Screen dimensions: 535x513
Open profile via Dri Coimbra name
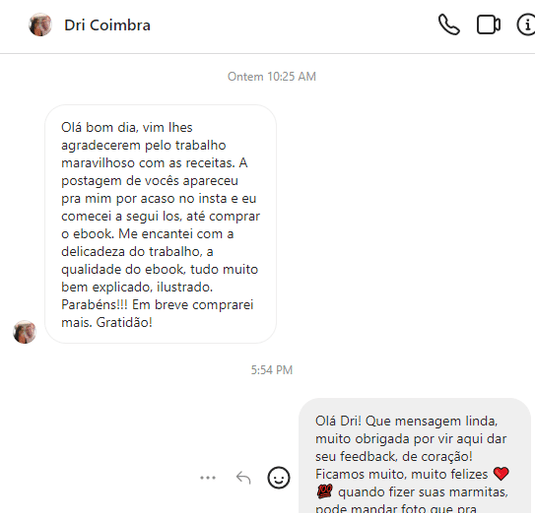(107, 25)
